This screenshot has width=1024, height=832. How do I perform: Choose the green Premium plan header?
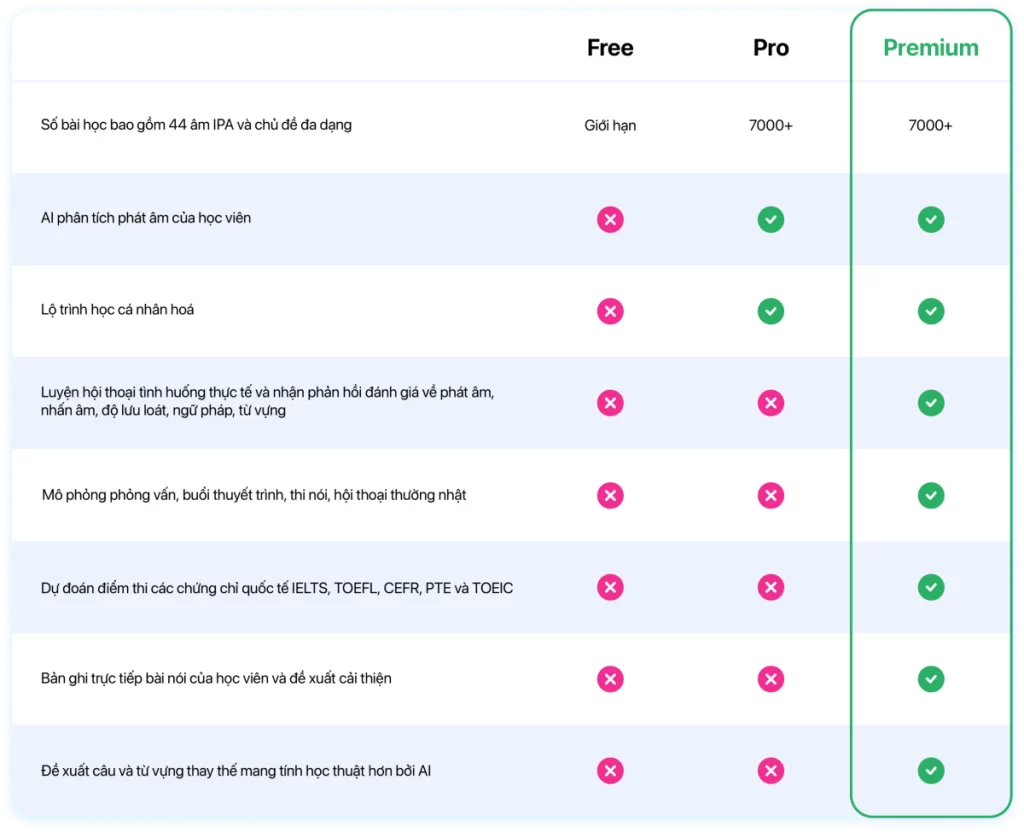point(931,48)
